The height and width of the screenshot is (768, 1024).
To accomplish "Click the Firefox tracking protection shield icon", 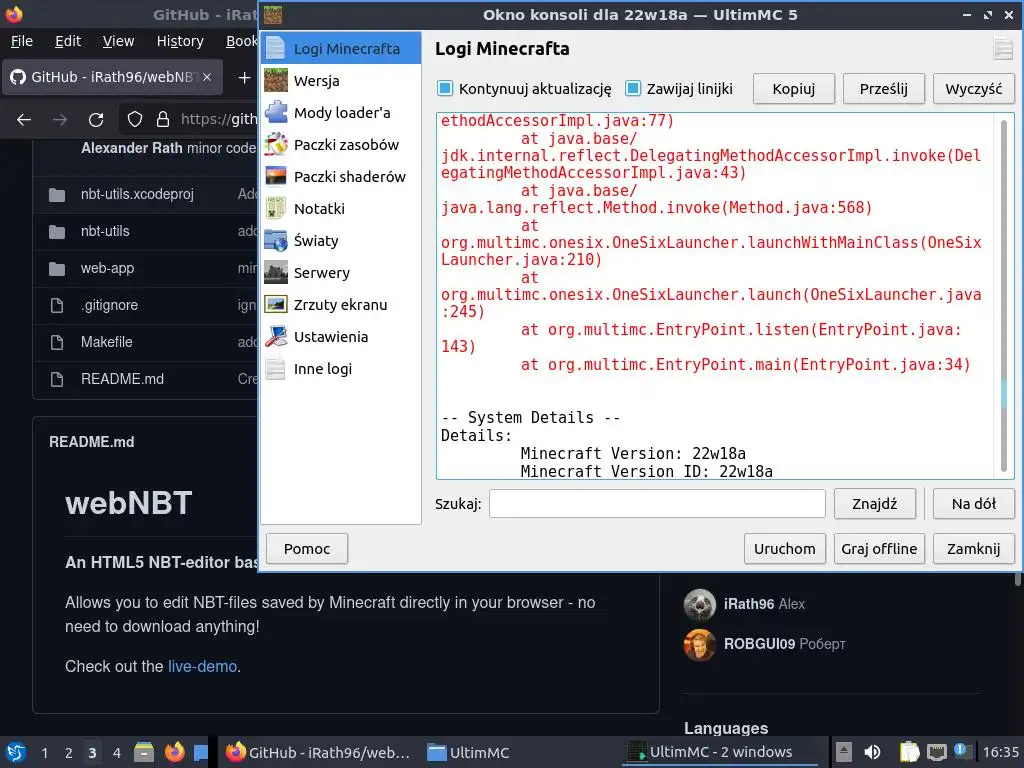I will click(135, 120).
